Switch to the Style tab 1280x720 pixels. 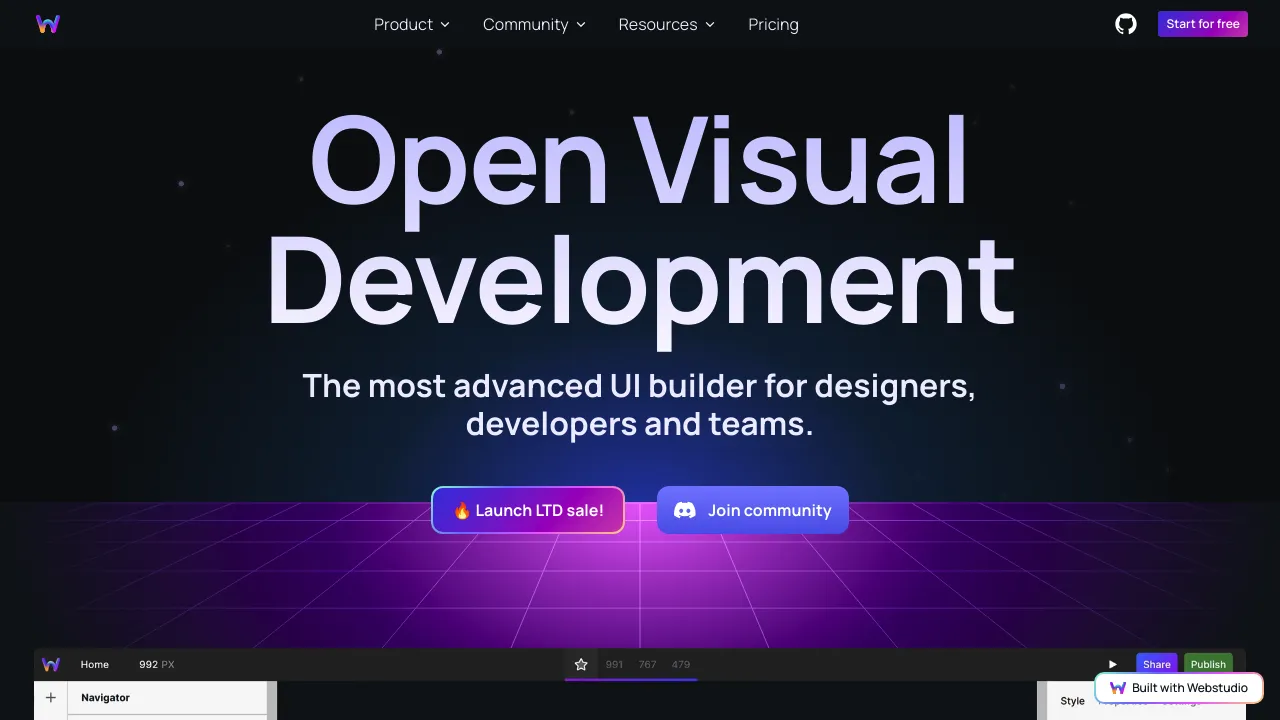[1072, 700]
